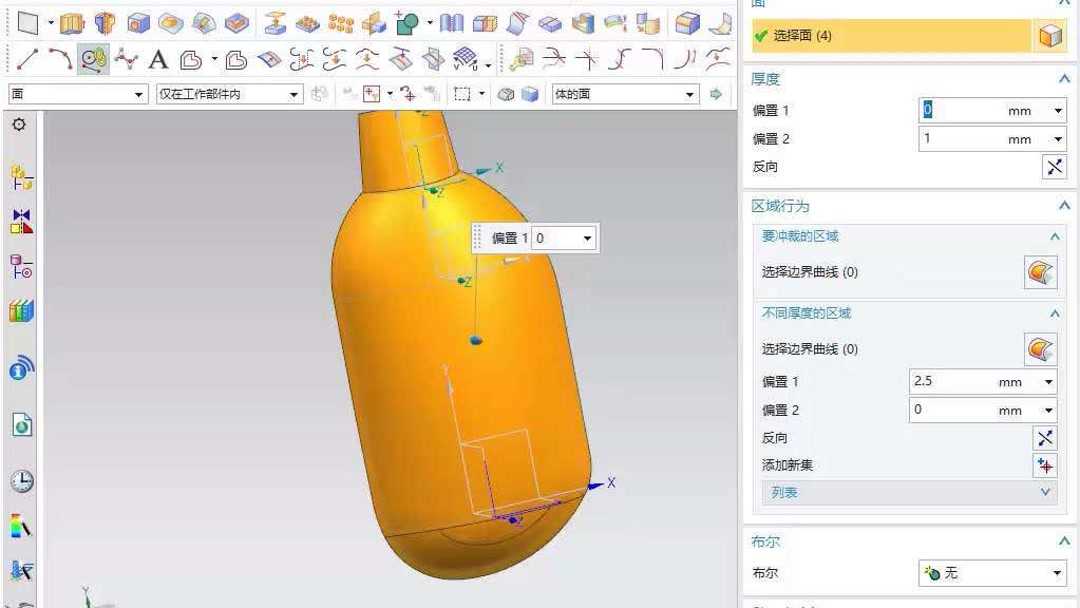Click the clock/history icon in the left sidebar

20,480
